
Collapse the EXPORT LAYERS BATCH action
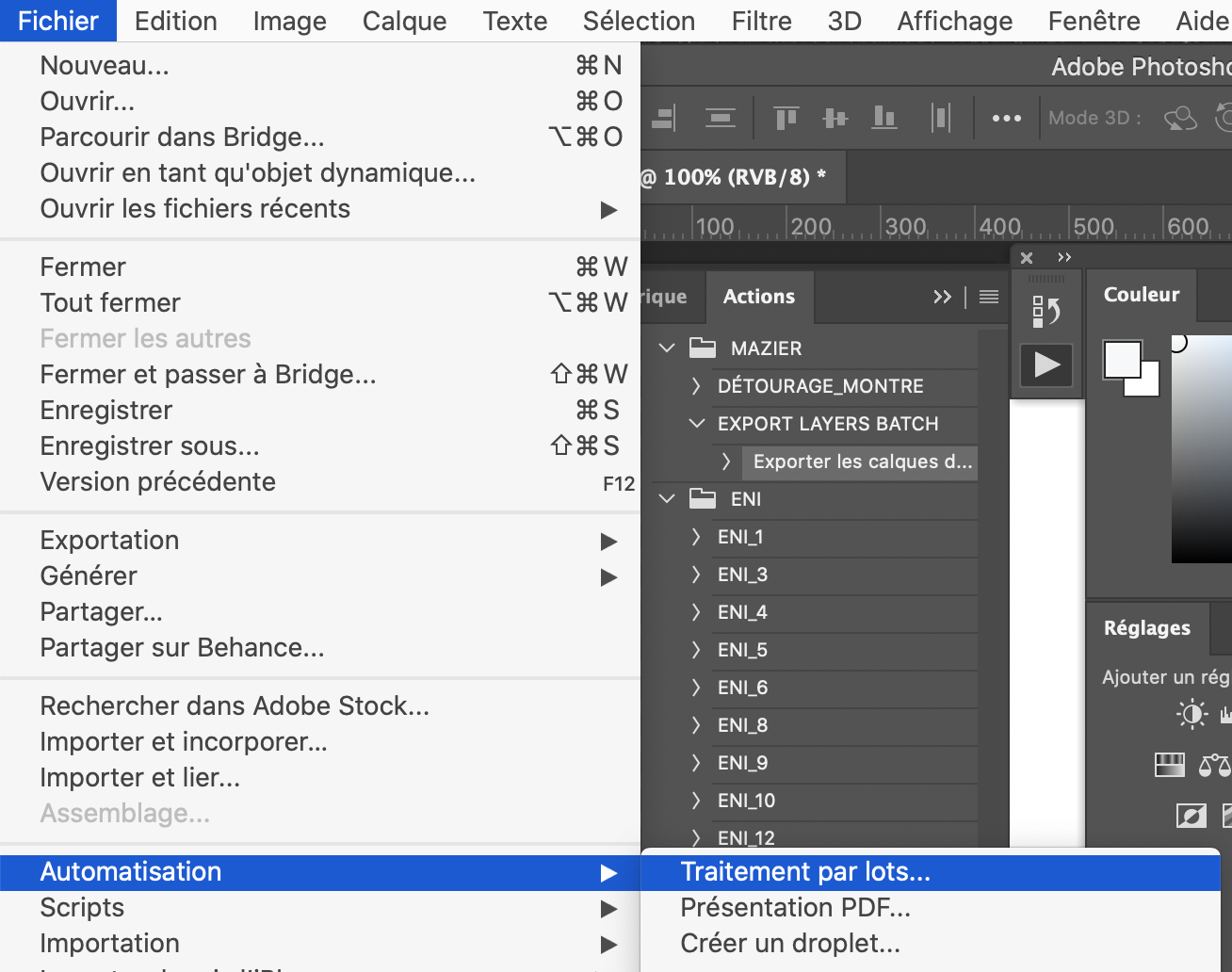pos(696,424)
